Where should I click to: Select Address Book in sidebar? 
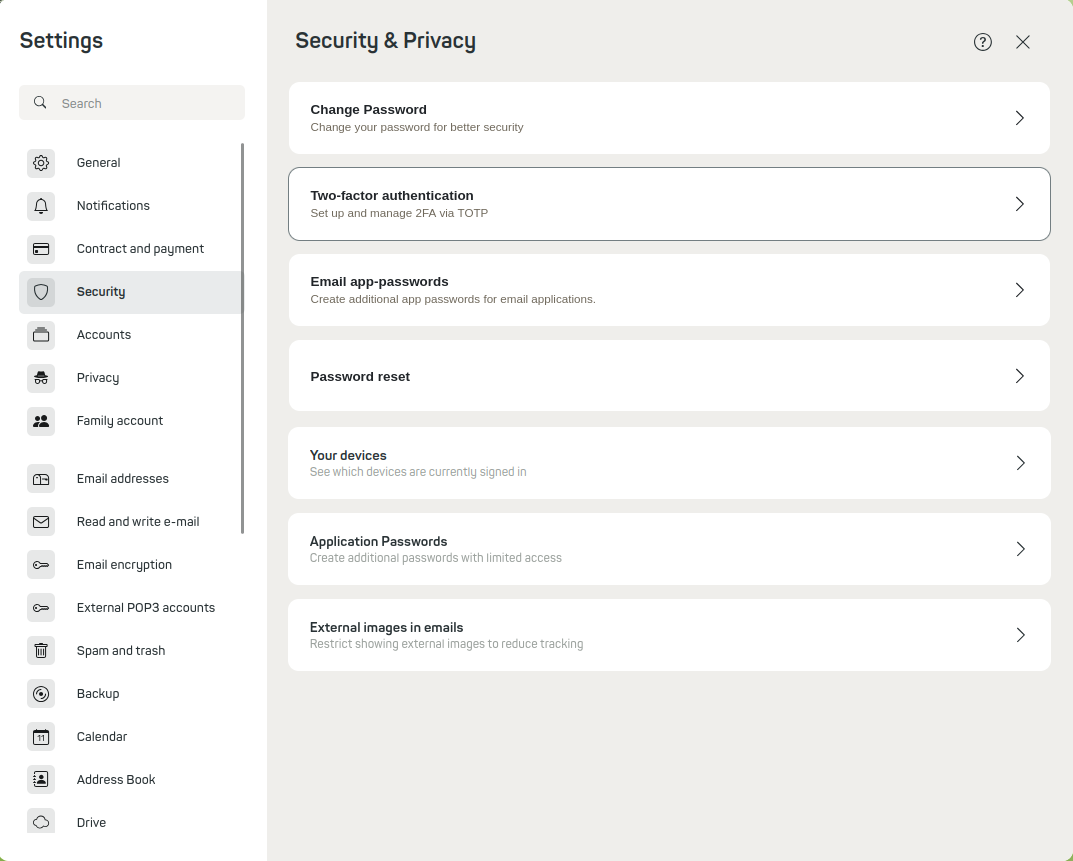click(x=116, y=780)
